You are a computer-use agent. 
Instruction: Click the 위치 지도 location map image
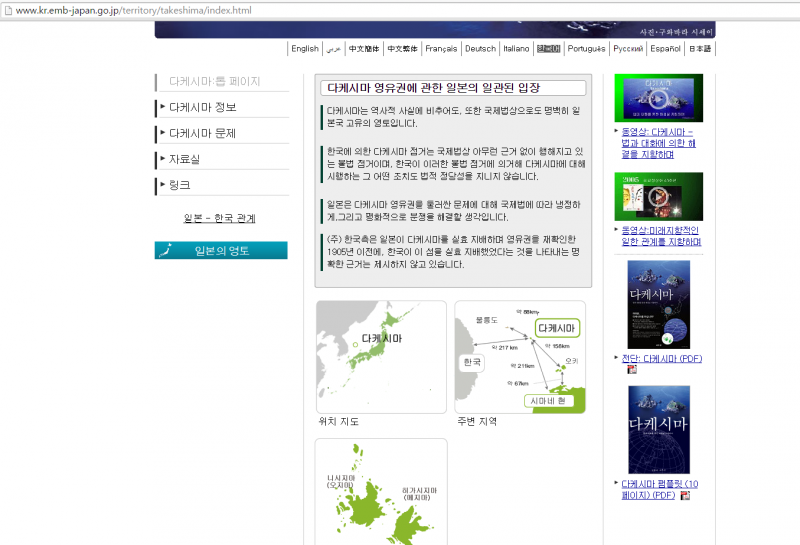[x=381, y=356]
